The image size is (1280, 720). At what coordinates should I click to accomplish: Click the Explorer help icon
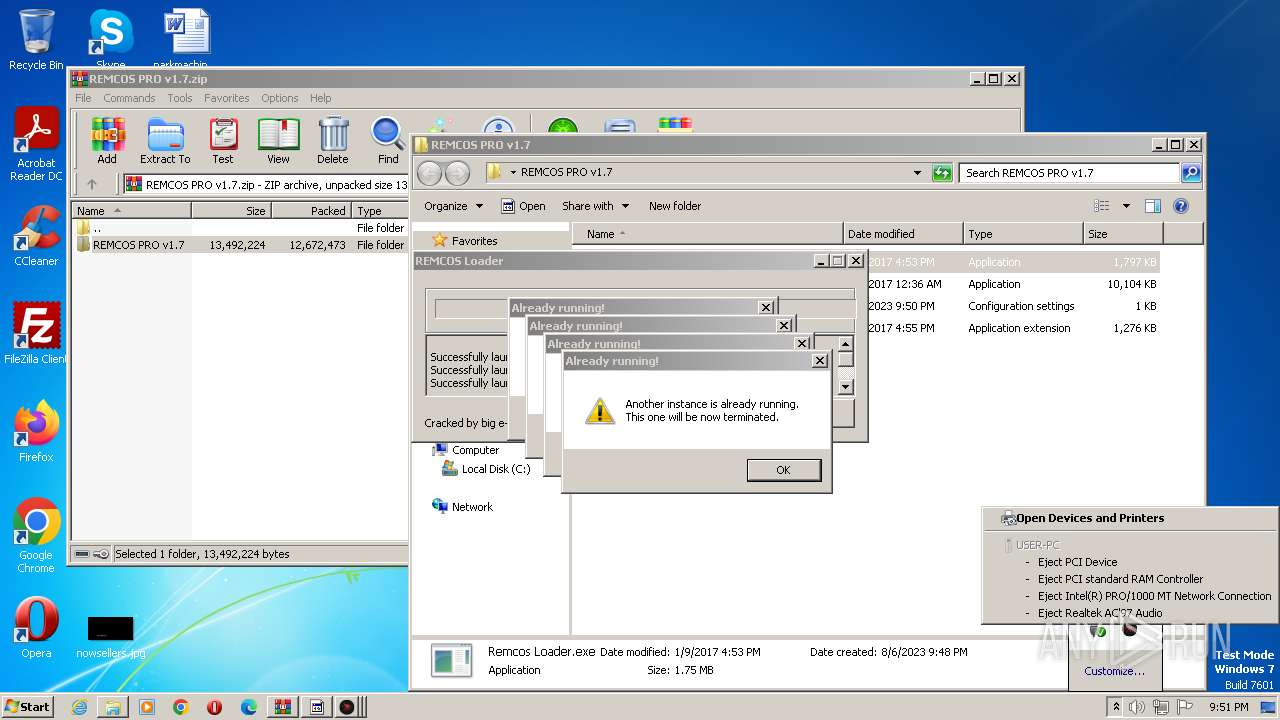(x=1180, y=206)
